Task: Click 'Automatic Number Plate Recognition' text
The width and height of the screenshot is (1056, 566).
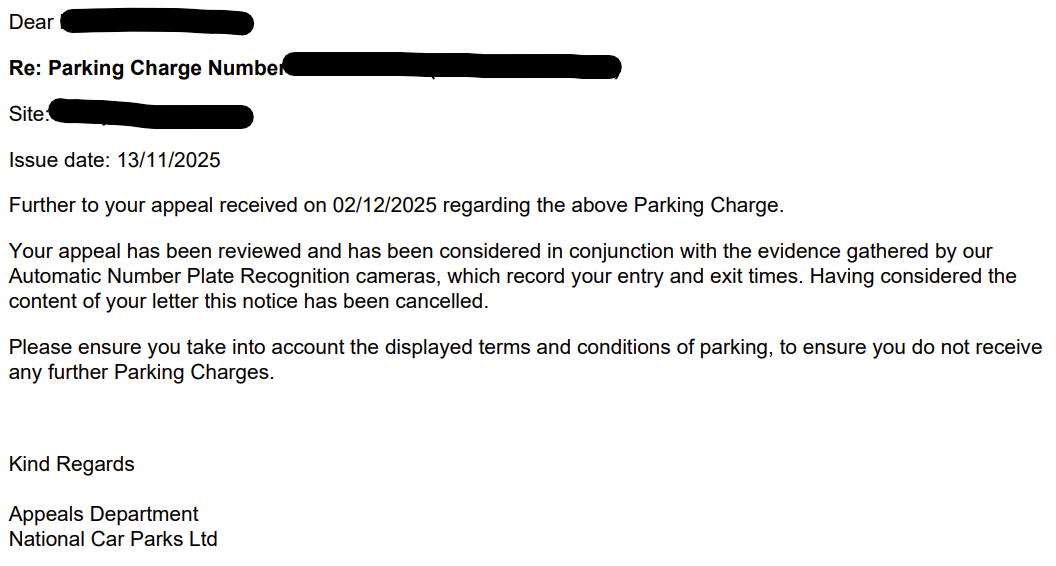Action: 179,276
